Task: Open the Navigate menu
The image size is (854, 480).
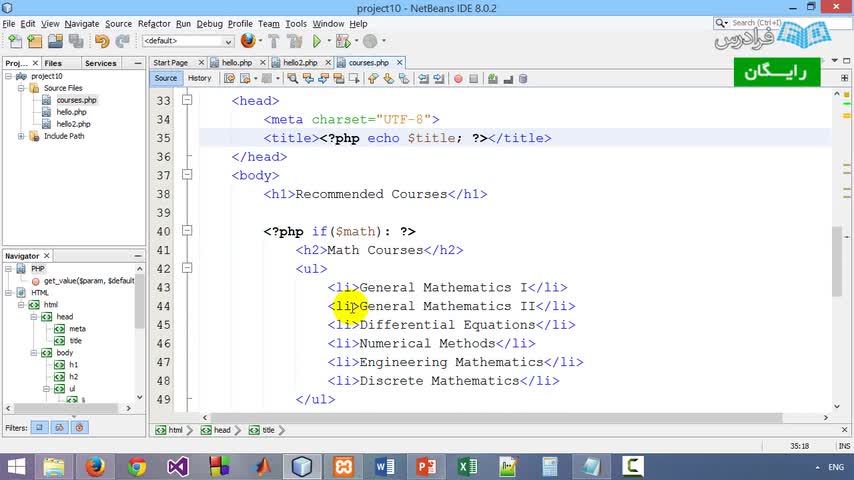Action: [x=82, y=23]
